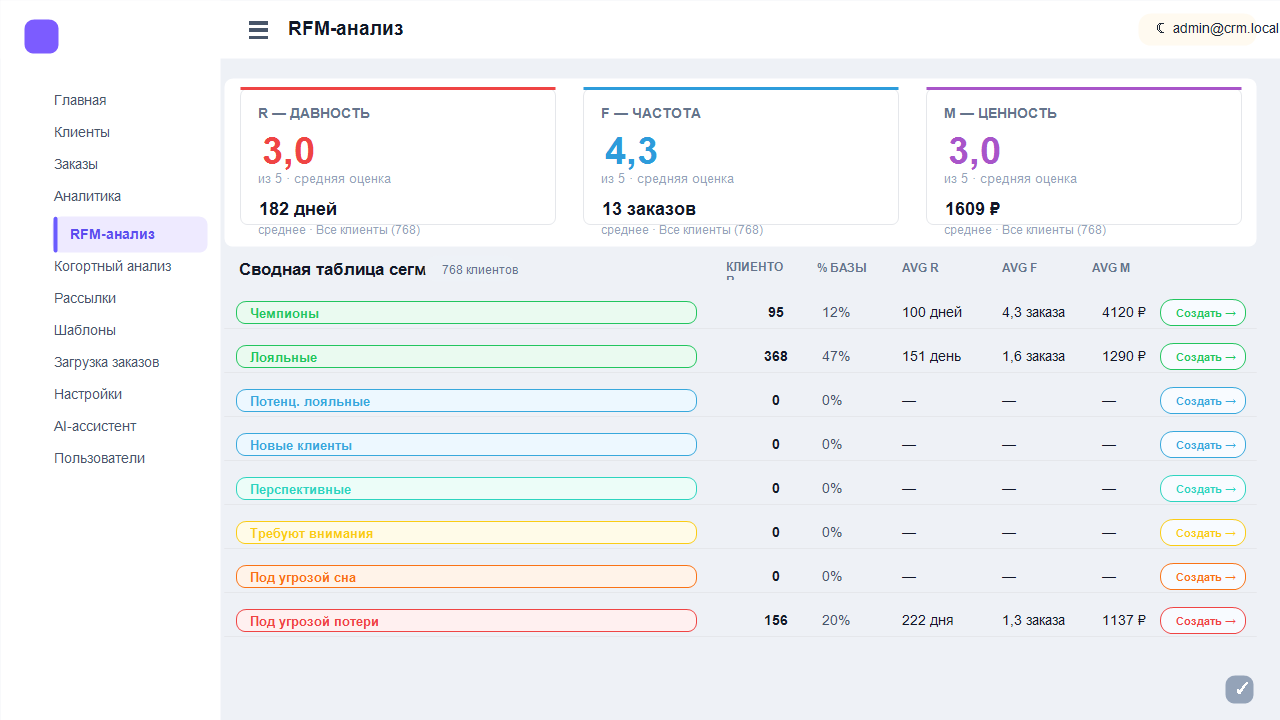Create campaign for Под угрозой потери
The width and height of the screenshot is (1280, 720).
(x=1203, y=621)
